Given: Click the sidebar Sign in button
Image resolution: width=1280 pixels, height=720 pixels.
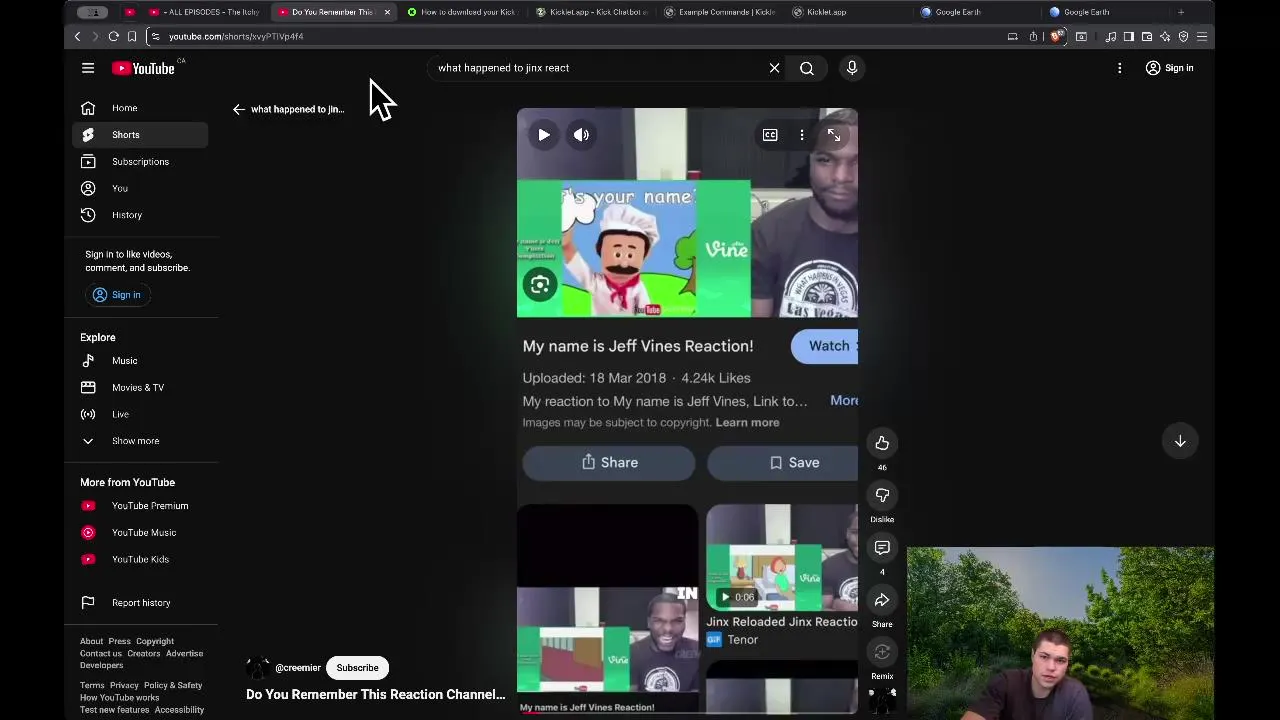Looking at the screenshot, I should 116,295.
